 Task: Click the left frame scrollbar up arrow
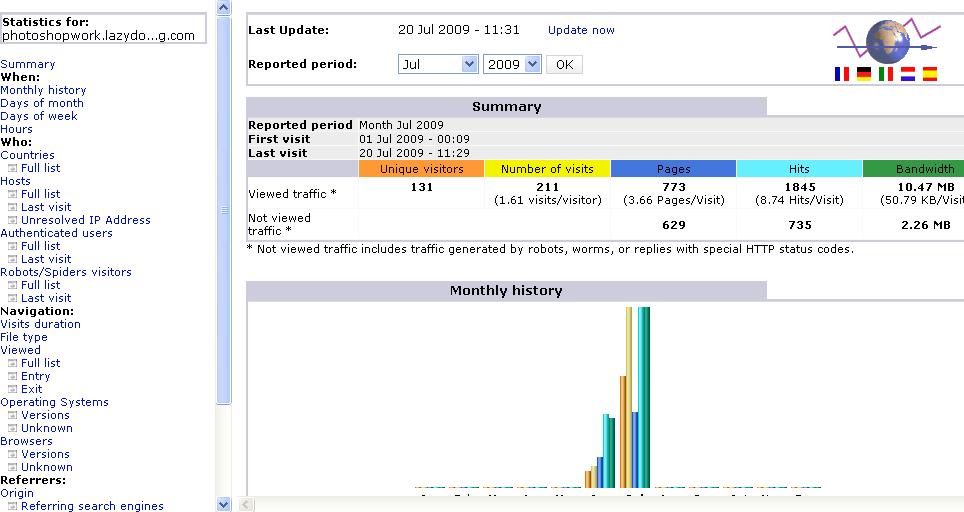point(224,7)
